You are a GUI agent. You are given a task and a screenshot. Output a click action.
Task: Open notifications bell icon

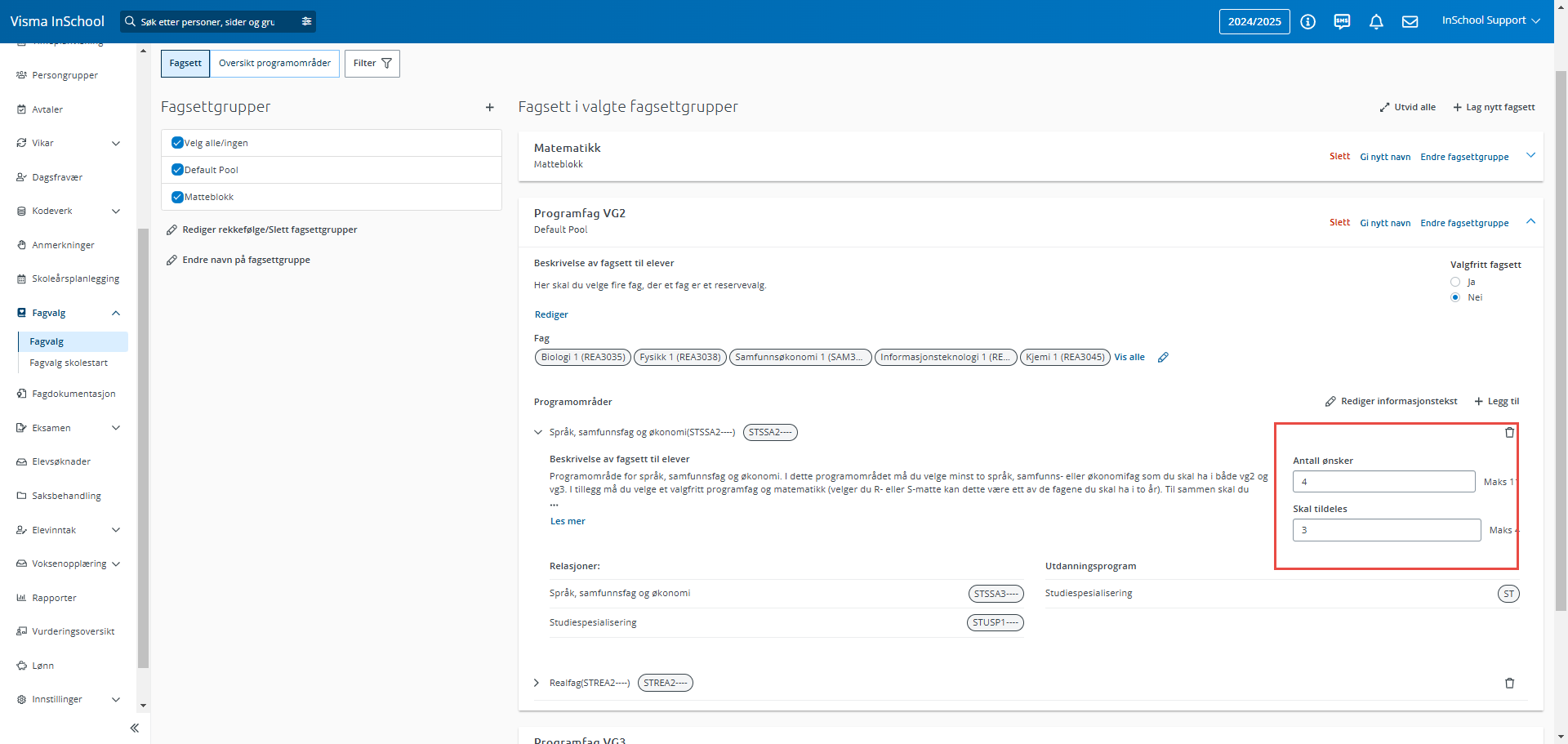[x=1376, y=22]
